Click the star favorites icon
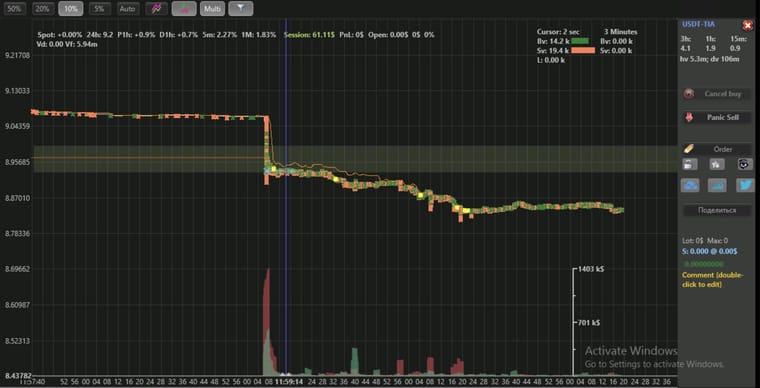Image resolution: width=760 pixels, height=388 pixels. click(717, 164)
